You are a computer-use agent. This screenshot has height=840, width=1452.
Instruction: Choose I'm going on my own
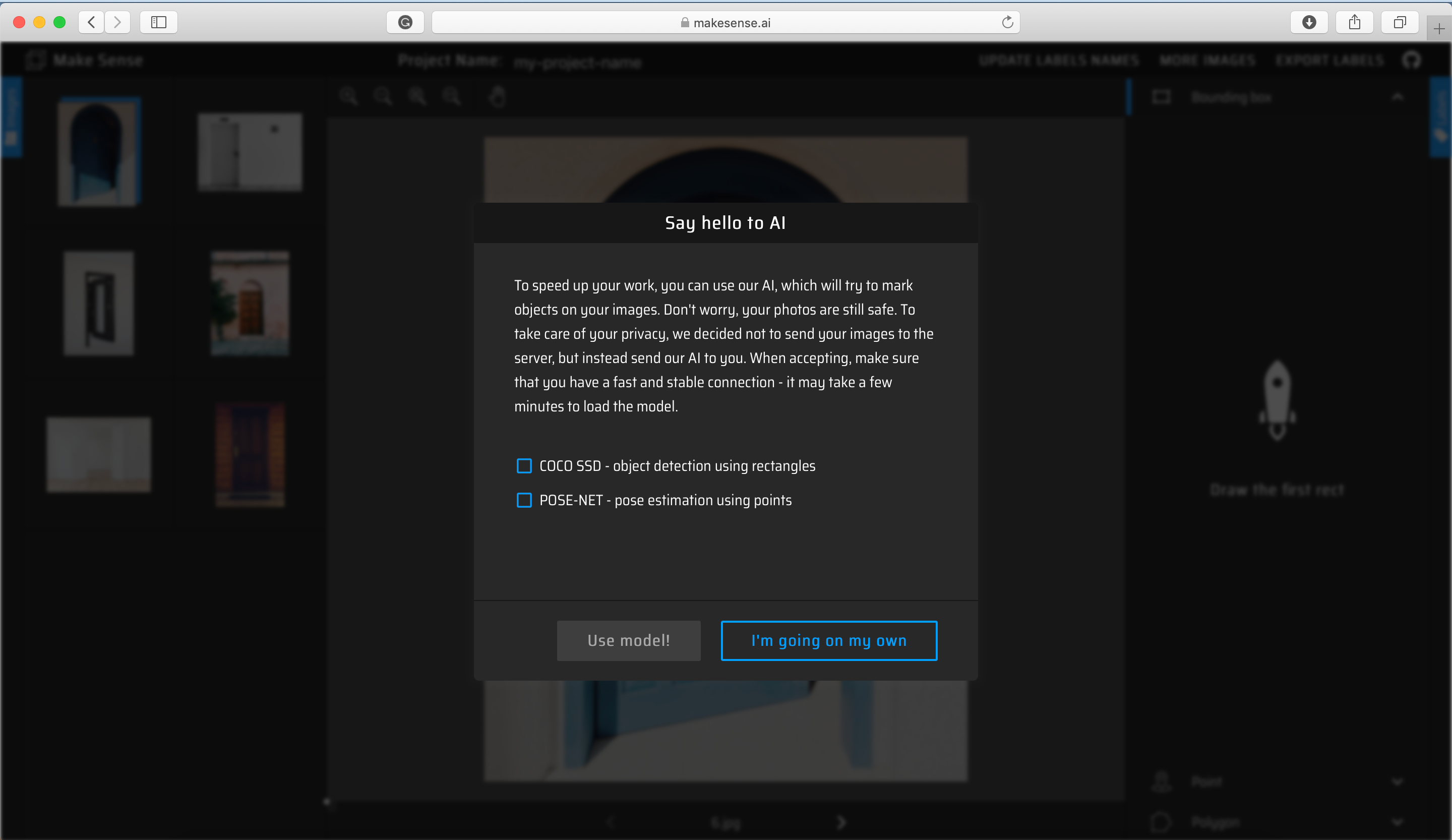click(x=828, y=641)
